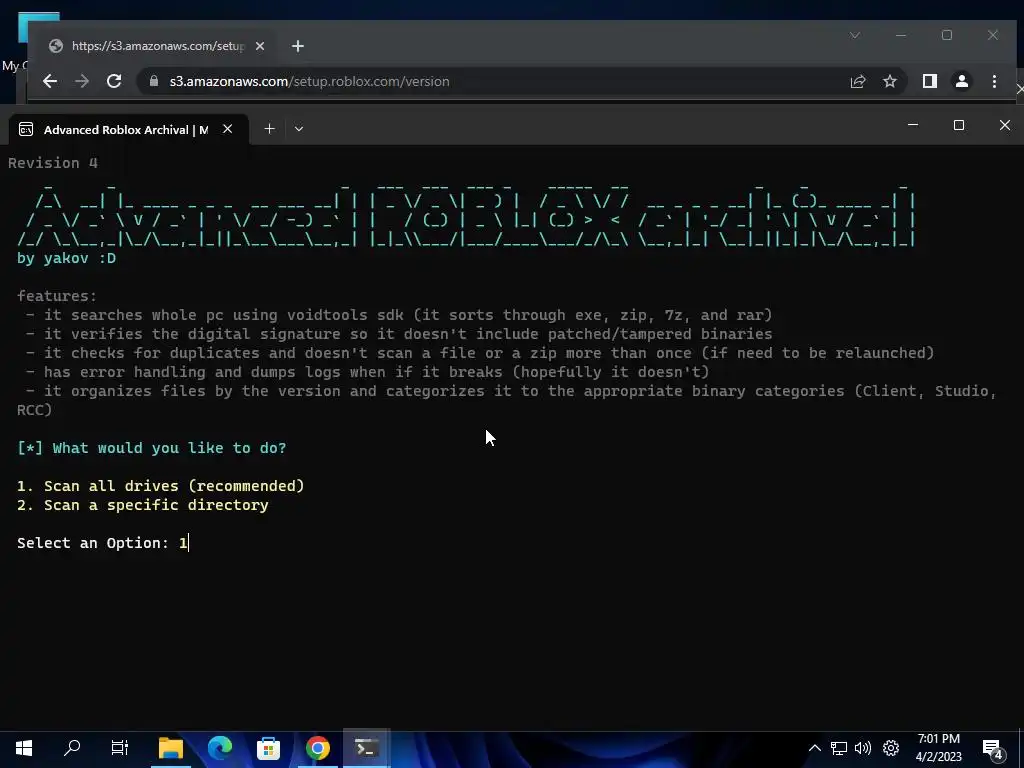Open Chrome tab search chevron
Viewport: 1024px width, 768px height.
(855, 35)
